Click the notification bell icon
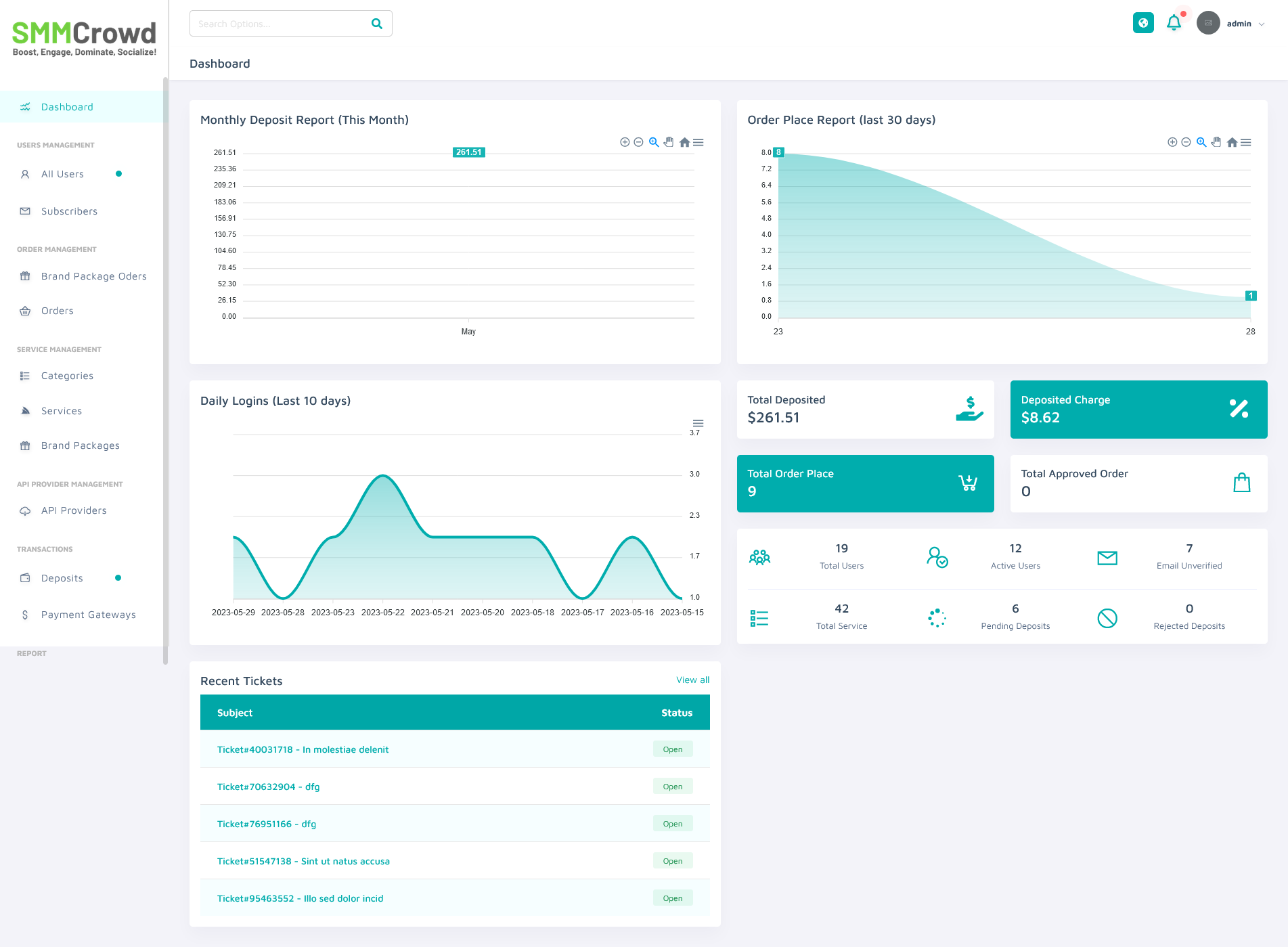Viewport: 1288px width, 947px height. click(x=1174, y=22)
